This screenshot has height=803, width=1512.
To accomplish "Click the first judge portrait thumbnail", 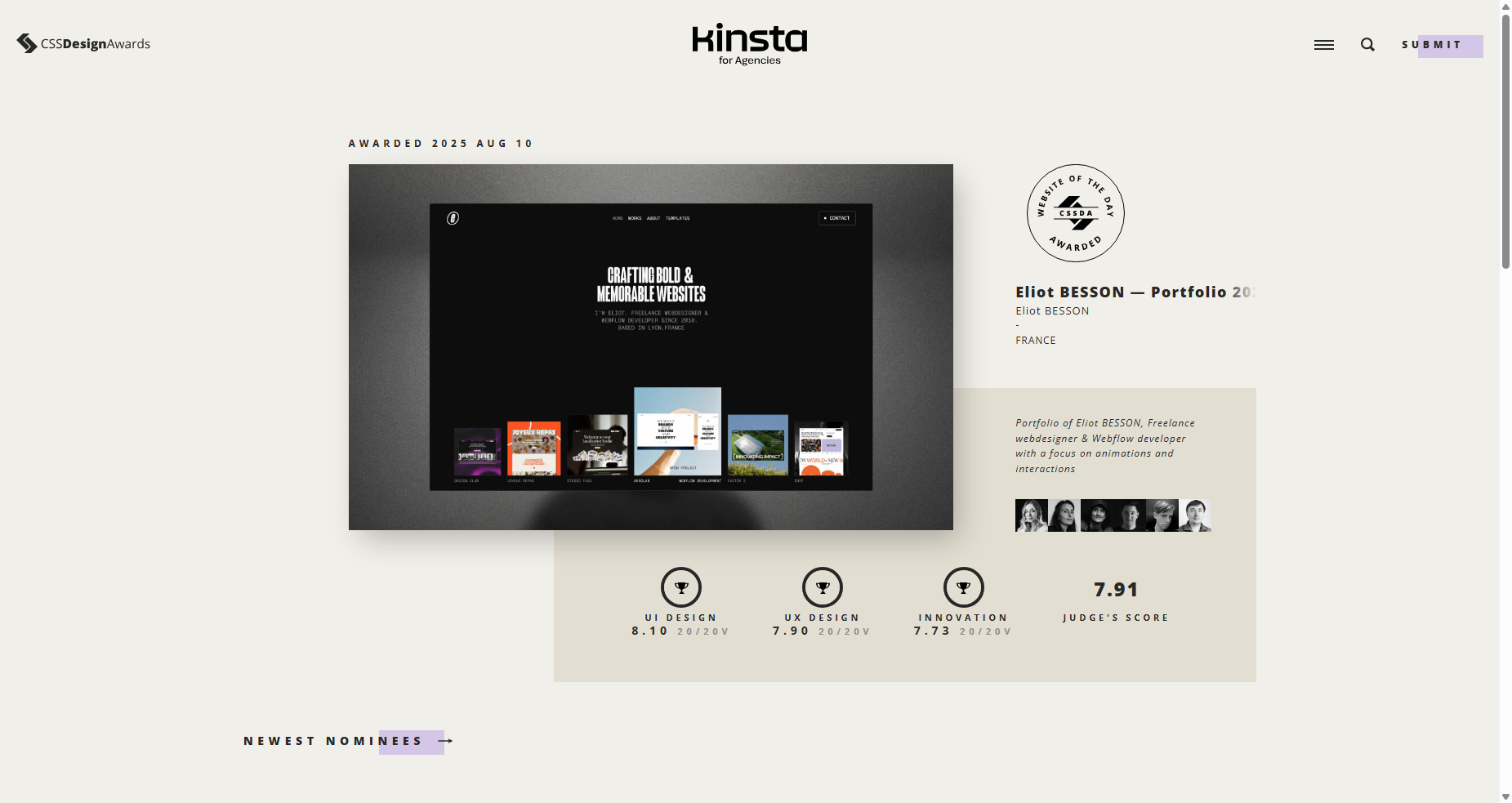I will (1031, 515).
